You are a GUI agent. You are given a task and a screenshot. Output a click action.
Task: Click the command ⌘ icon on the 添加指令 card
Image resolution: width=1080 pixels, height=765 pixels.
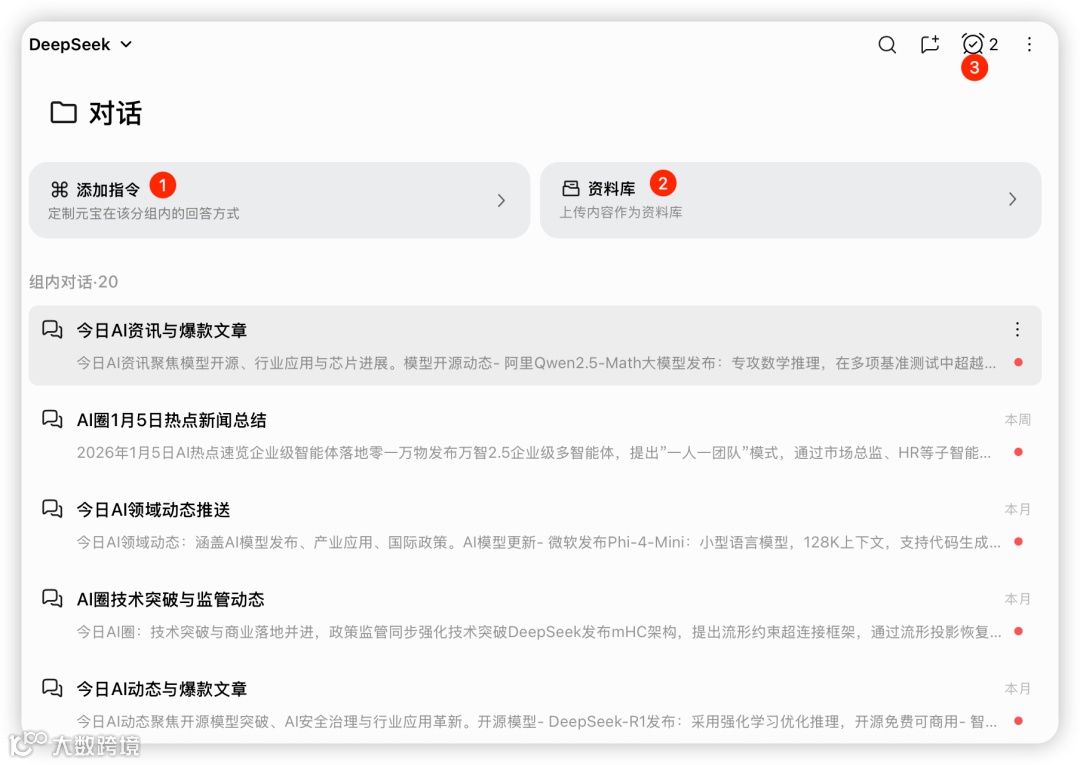[61, 185]
